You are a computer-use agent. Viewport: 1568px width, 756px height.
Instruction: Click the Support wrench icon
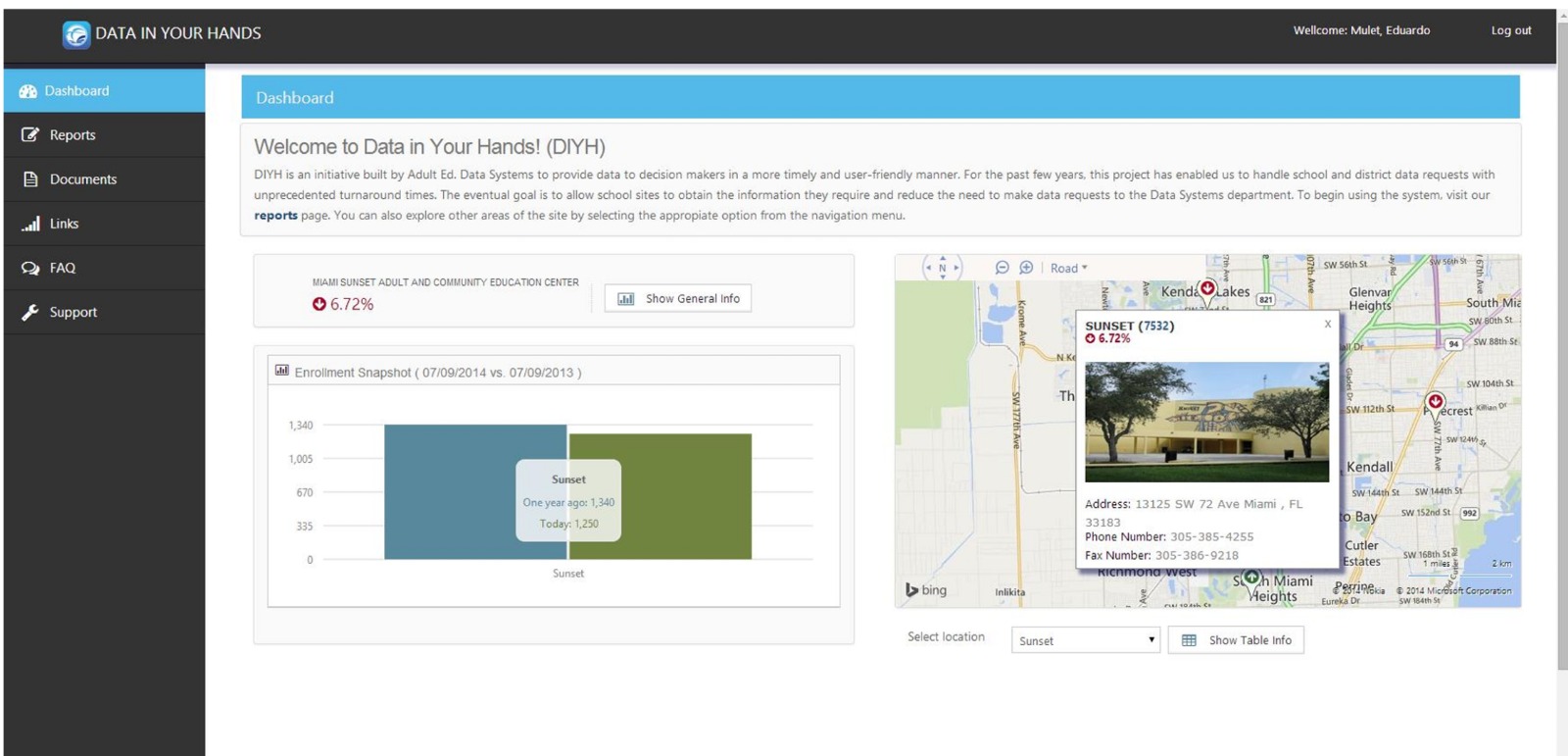[x=30, y=312]
